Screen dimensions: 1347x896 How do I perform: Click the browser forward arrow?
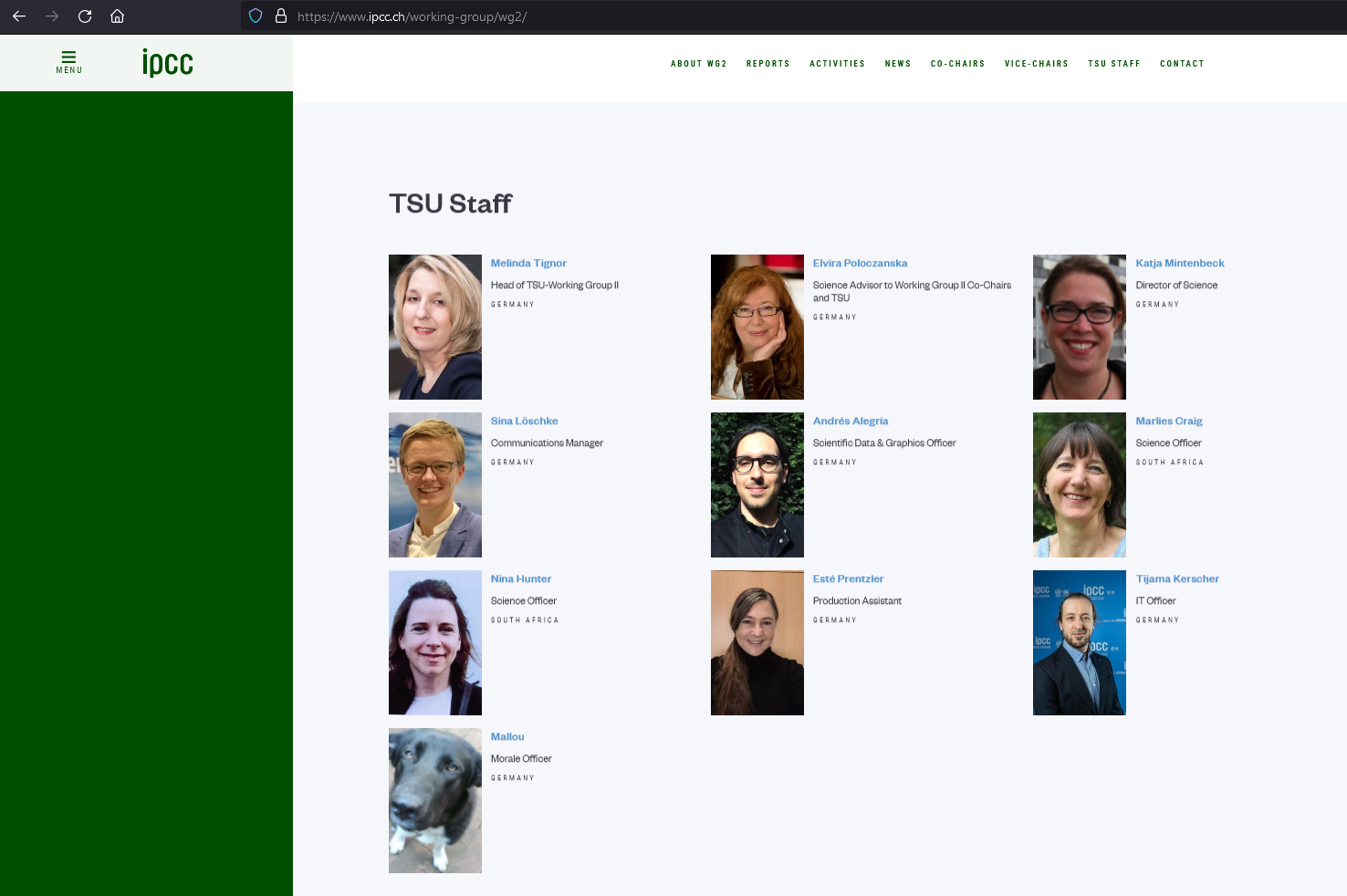click(x=52, y=16)
